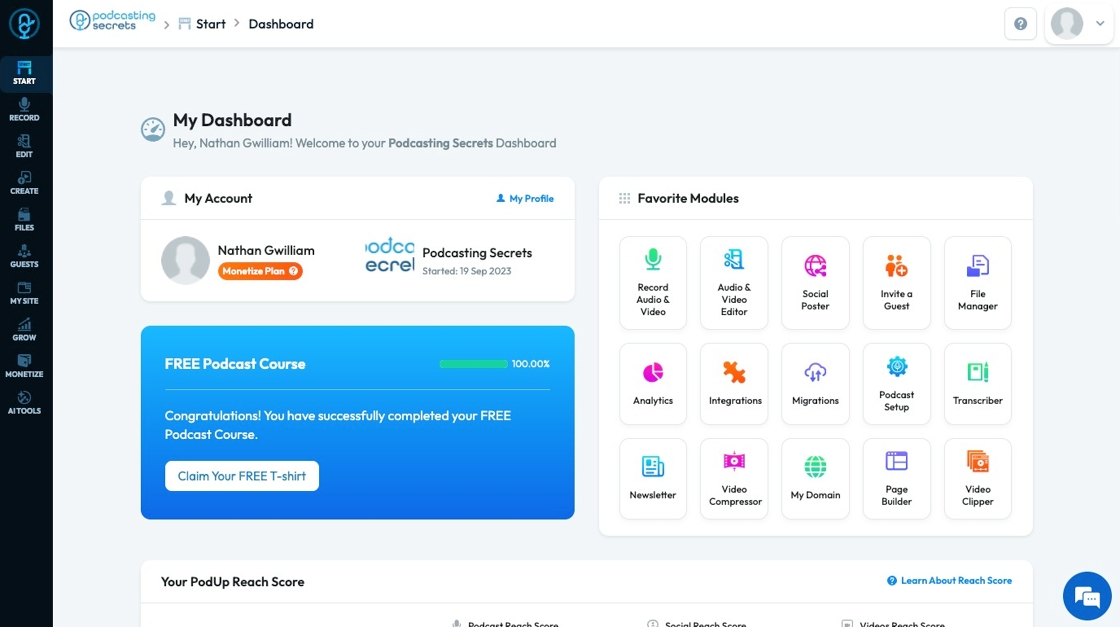
Task: Open the Start section in sidebar
Action: (24, 74)
